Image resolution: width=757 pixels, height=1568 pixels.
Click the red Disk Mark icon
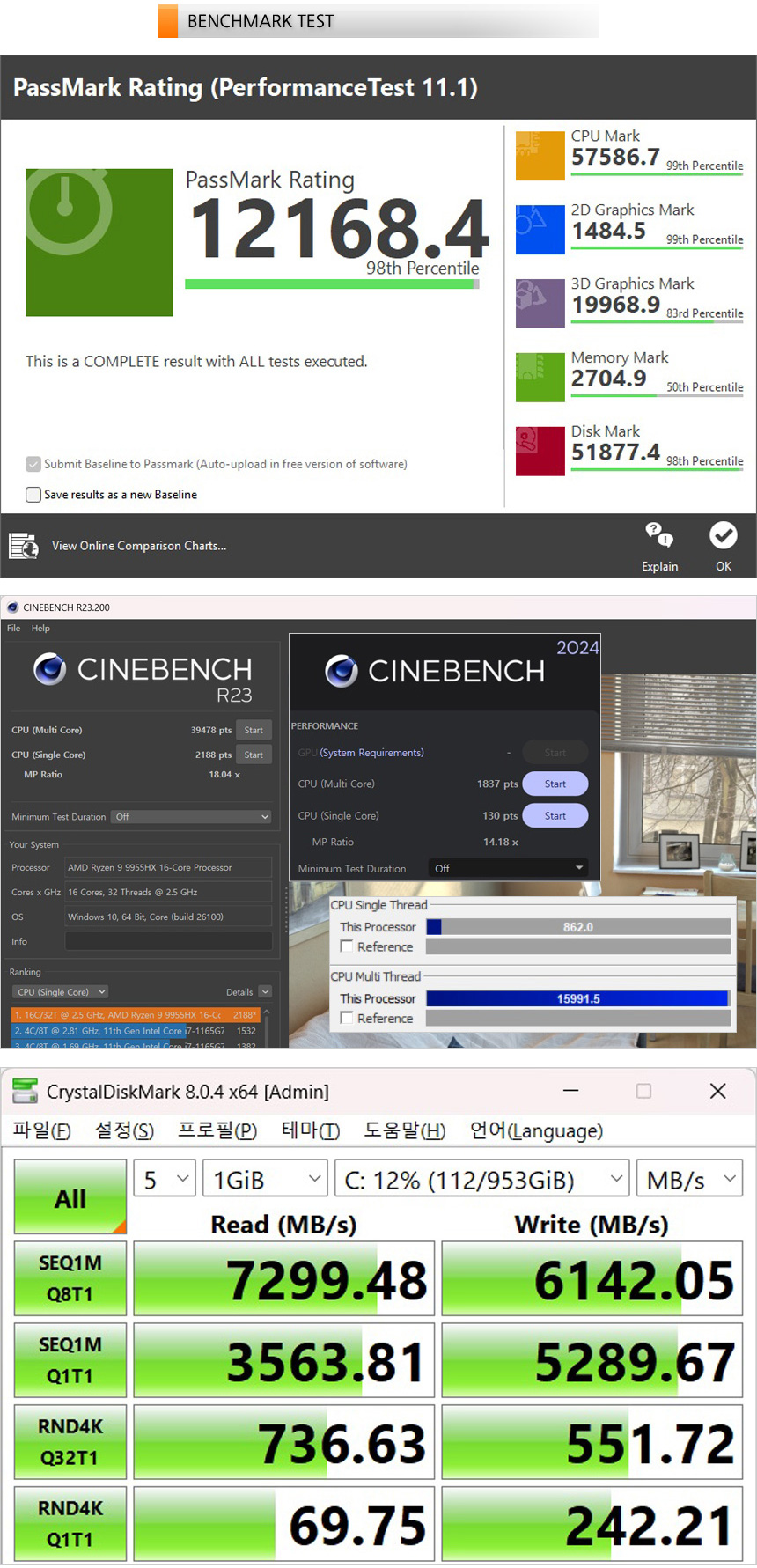pyautogui.click(x=540, y=452)
